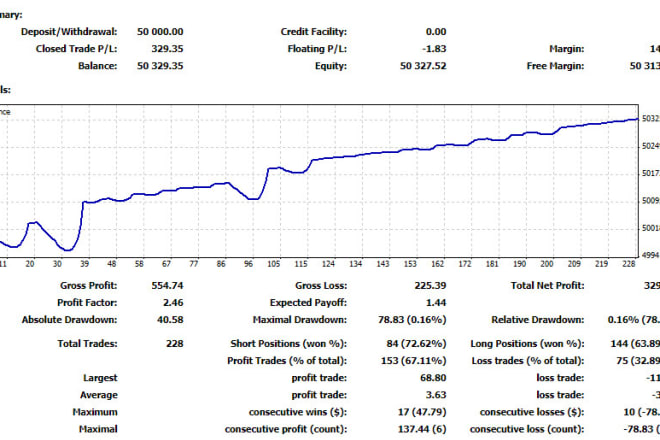Click x-axis tick 20 on balance chart
This screenshot has width=660, height=440.
[x=30, y=264]
